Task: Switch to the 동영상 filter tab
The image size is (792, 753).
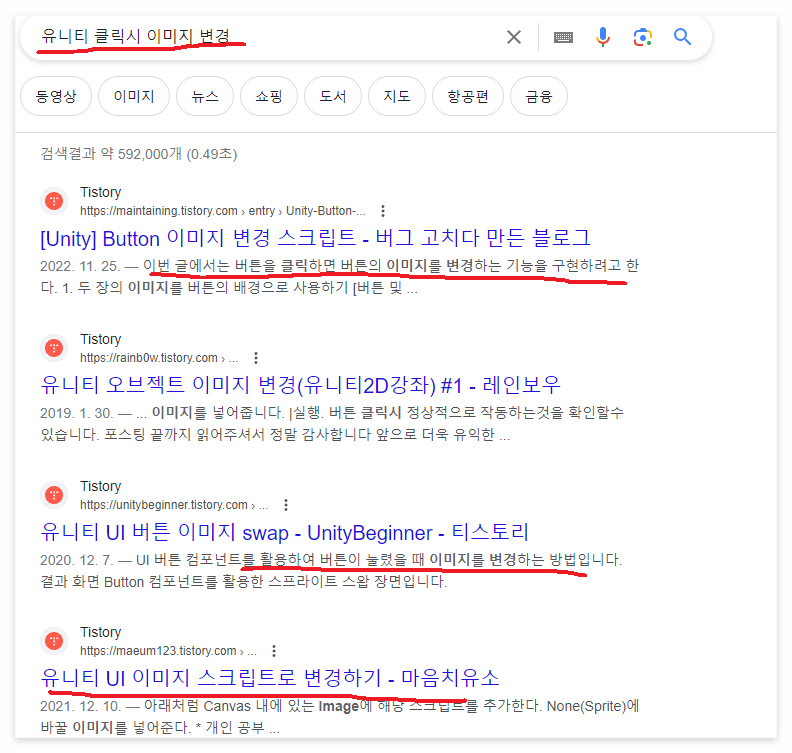Action: (56, 96)
